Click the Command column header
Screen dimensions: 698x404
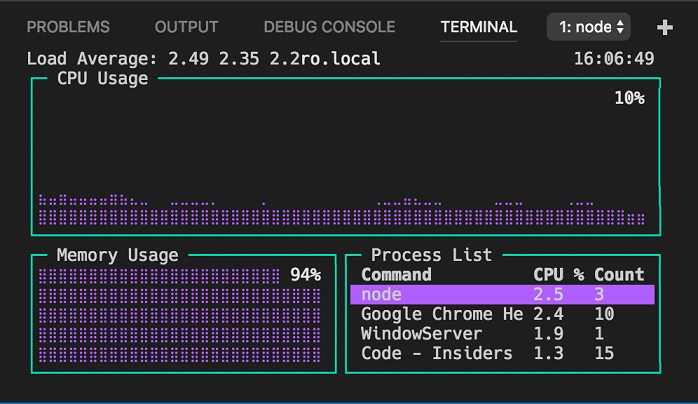pyautogui.click(x=396, y=274)
